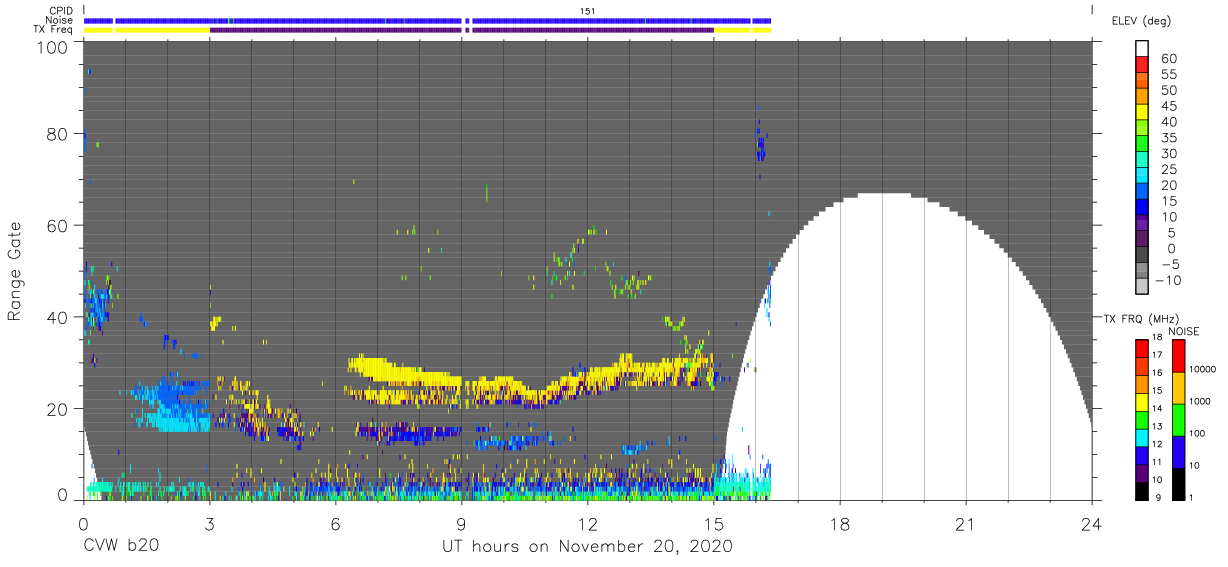Screen dimensions: 1228x567
Task: Click the CVW b20 radar label
Action: pos(120,547)
